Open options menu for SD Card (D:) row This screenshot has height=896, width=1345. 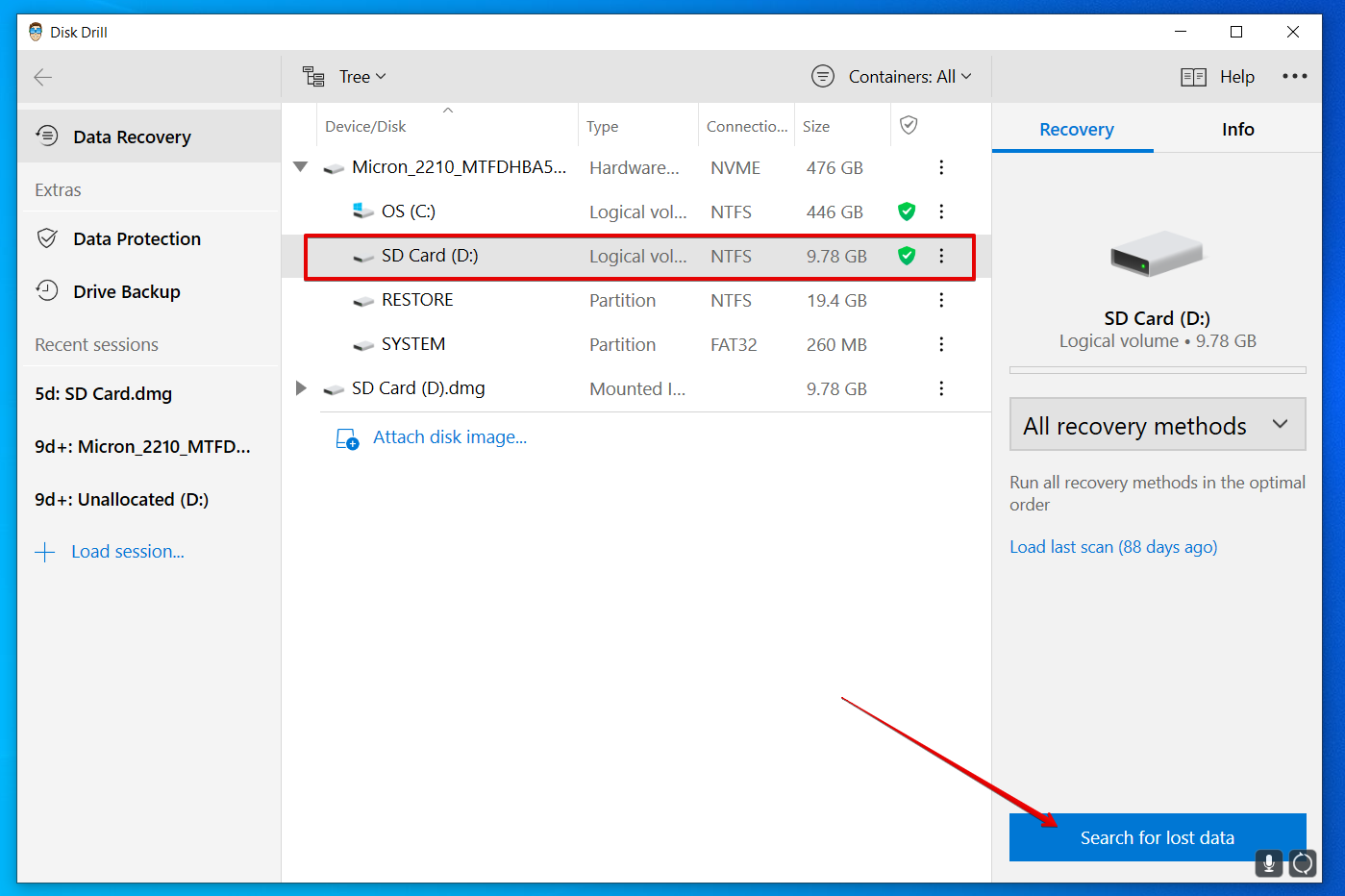pos(941,256)
